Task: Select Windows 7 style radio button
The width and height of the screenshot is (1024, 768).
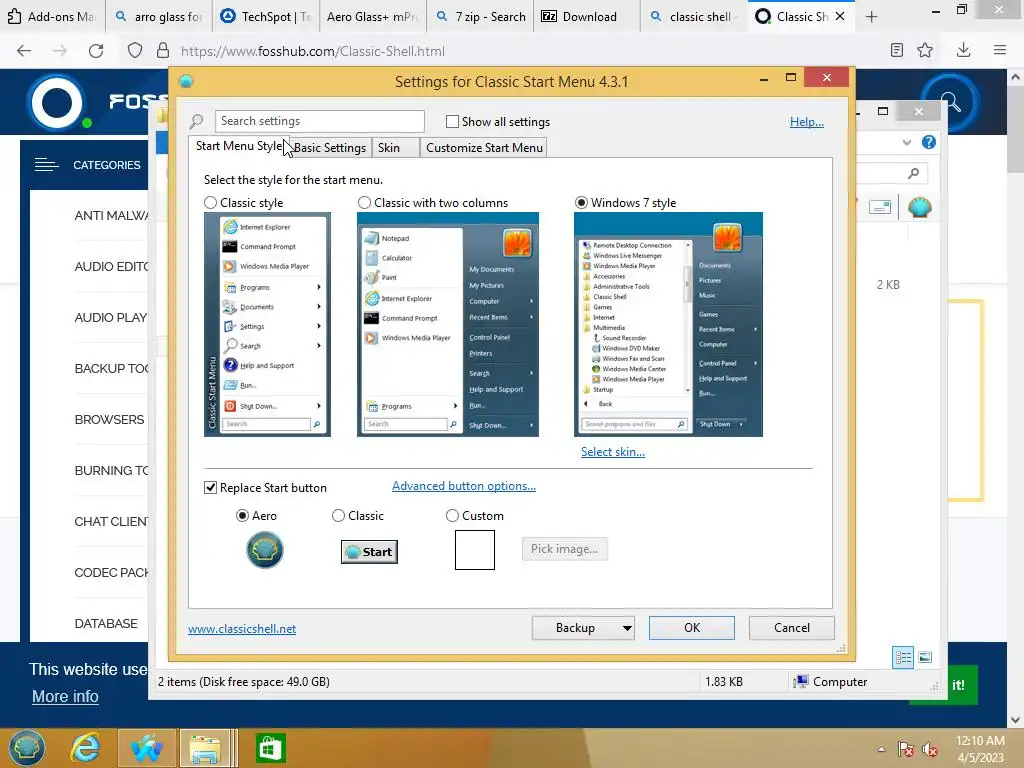Action: coord(581,203)
